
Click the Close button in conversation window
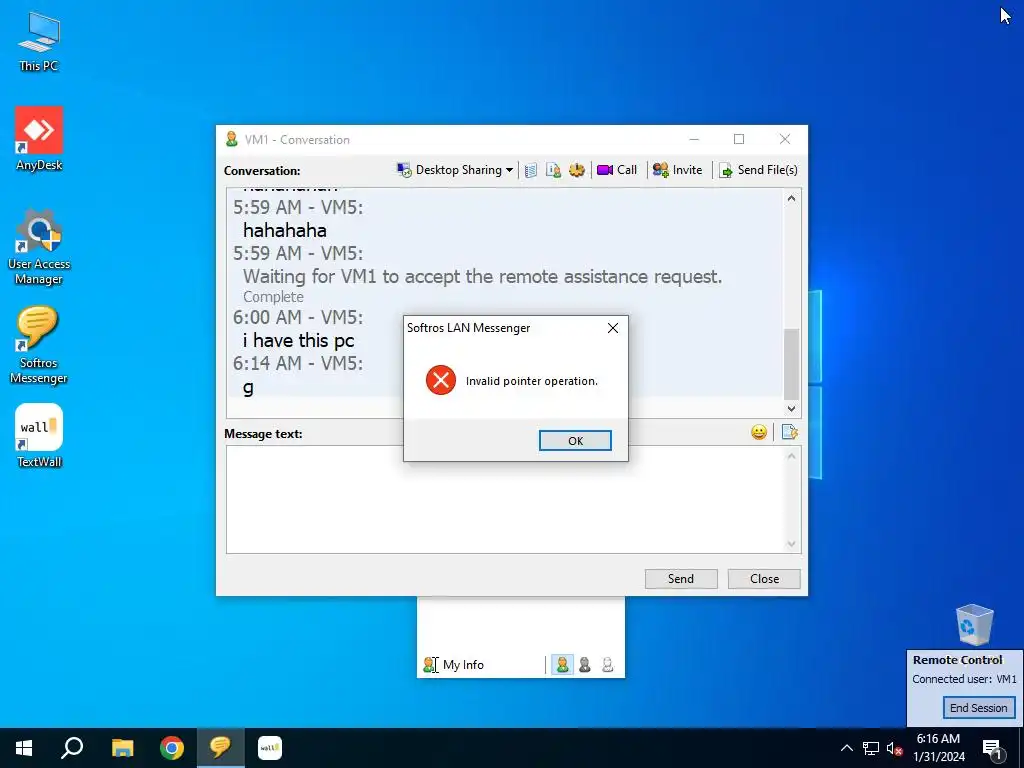coord(764,579)
